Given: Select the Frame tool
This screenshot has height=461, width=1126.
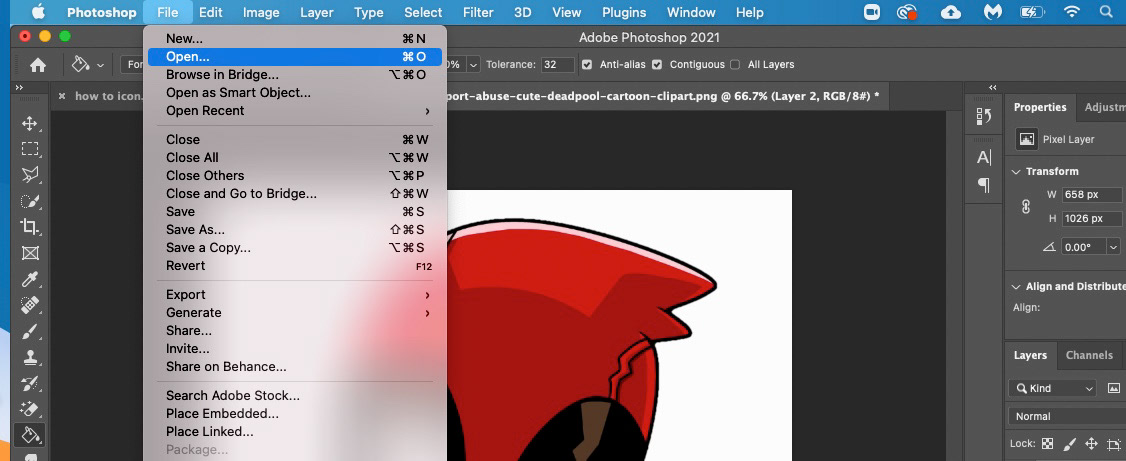Looking at the screenshot, I should 29,253.
